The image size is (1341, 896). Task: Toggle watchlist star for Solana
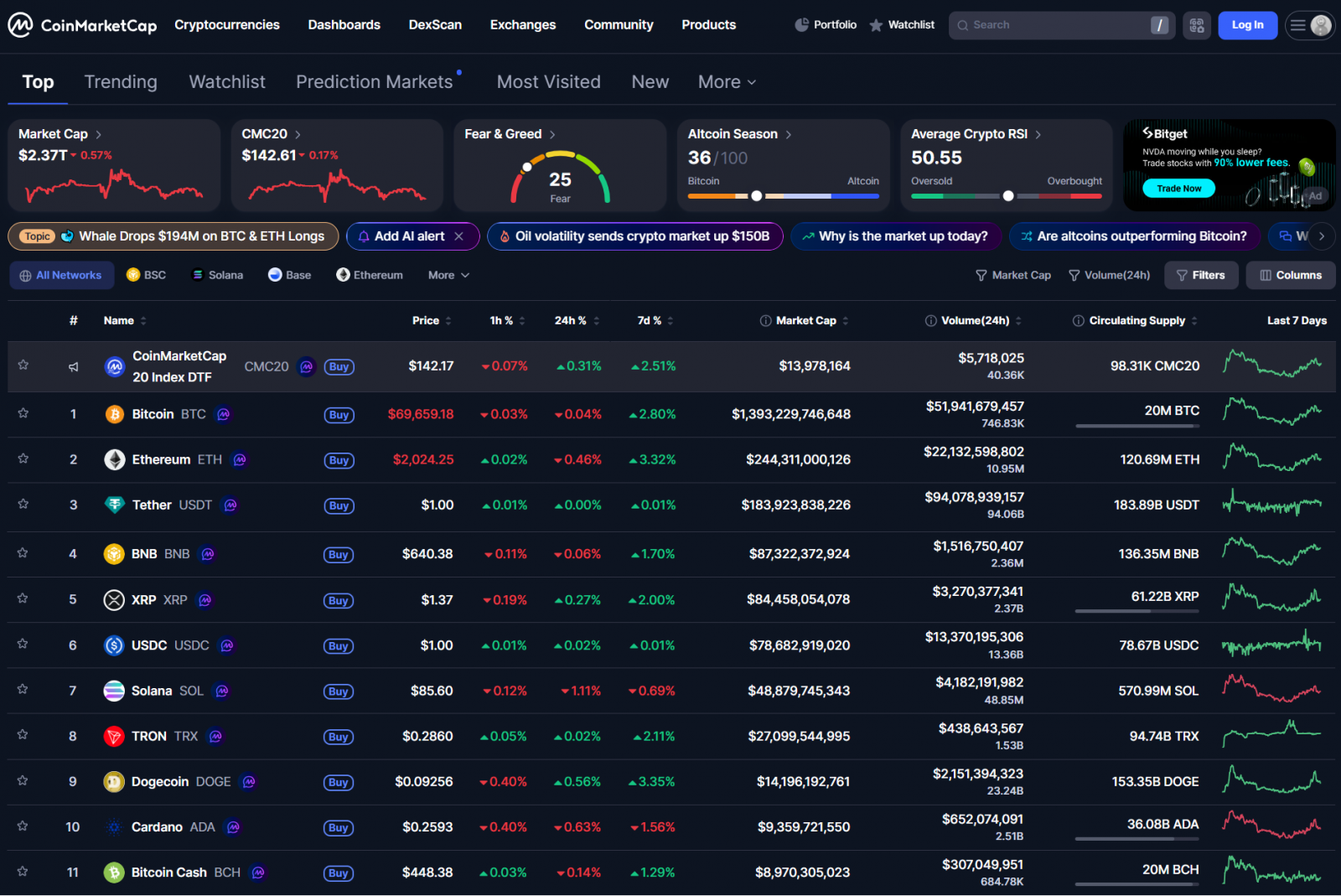tap(23, 690)
